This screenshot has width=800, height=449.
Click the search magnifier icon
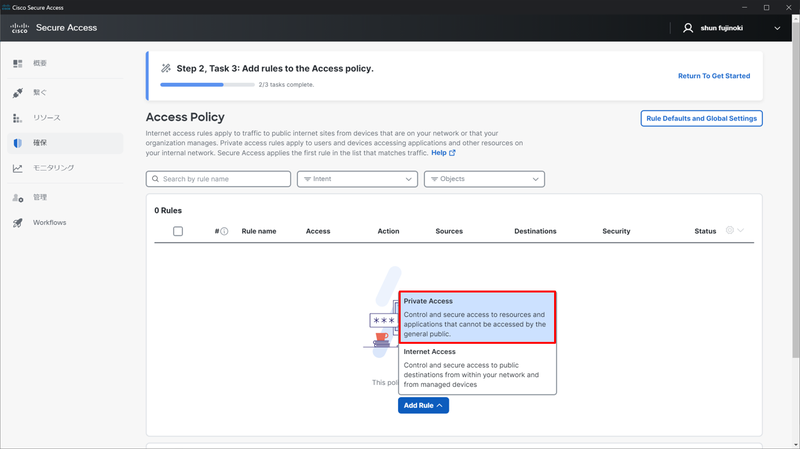(155, 179)
